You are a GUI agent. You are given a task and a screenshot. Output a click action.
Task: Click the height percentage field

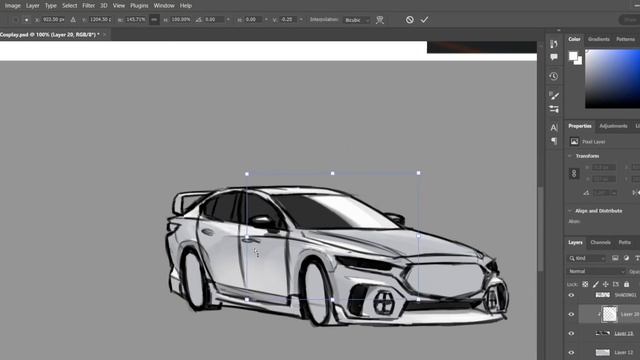[x=180, y=20]
